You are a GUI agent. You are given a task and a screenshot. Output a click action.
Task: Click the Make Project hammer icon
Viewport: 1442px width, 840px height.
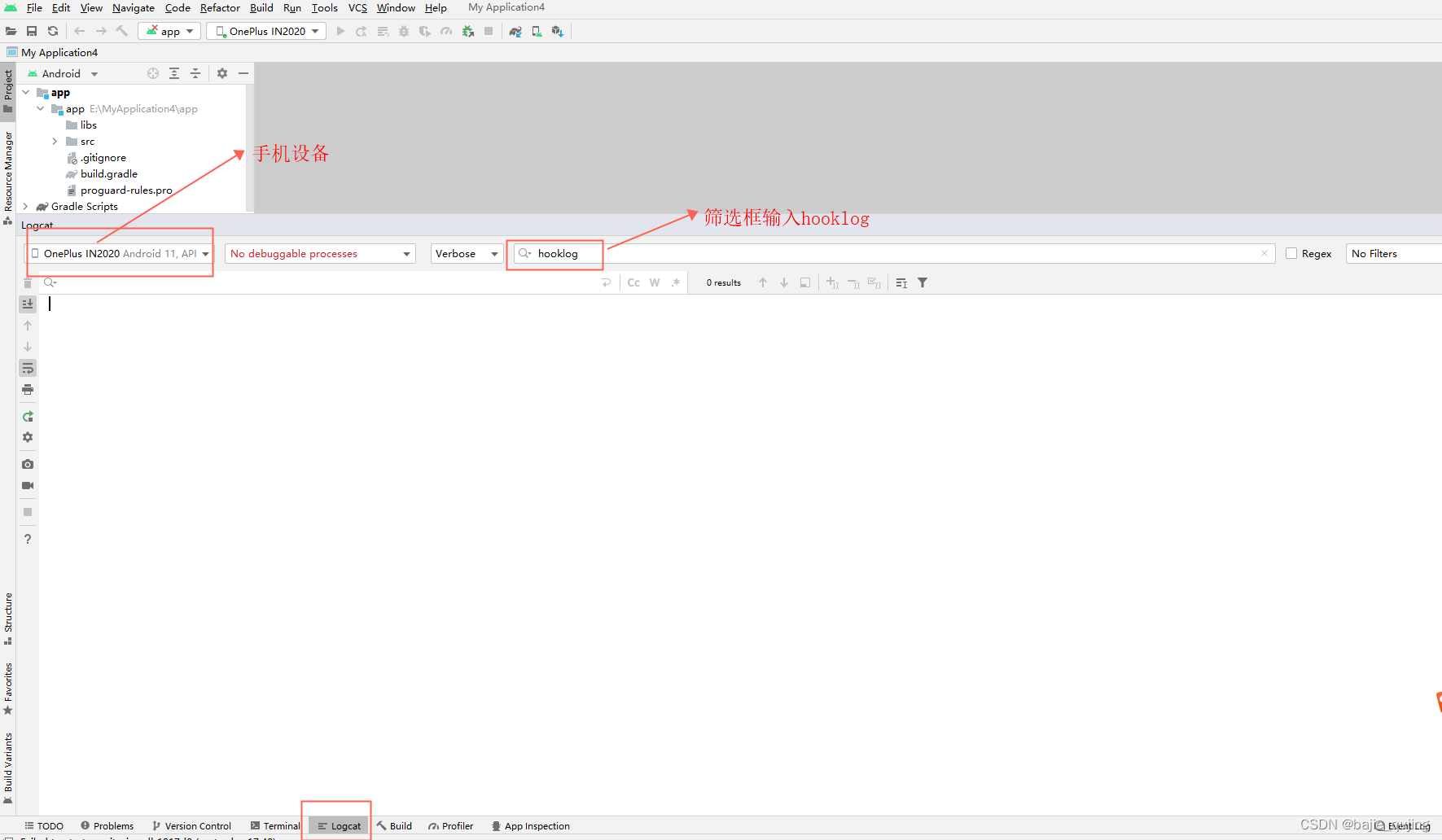(122, 31)
